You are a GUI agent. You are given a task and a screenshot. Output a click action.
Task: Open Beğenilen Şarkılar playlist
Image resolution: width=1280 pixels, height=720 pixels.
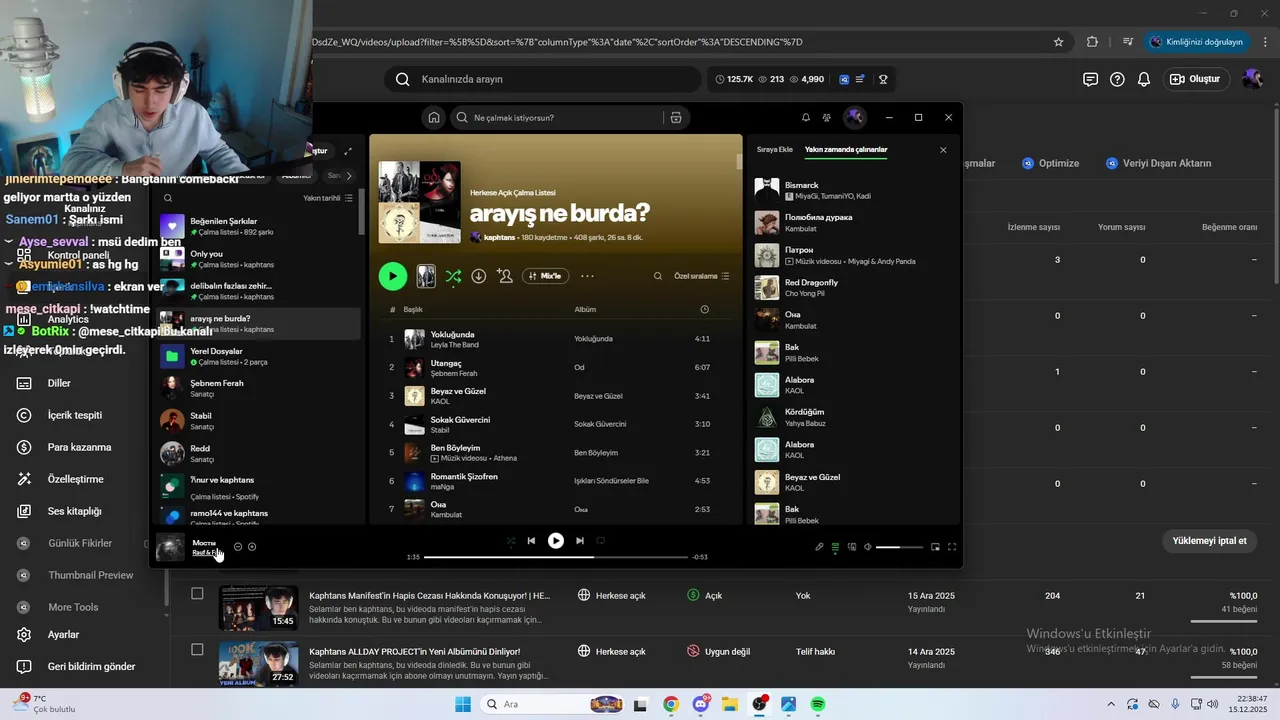258,226
